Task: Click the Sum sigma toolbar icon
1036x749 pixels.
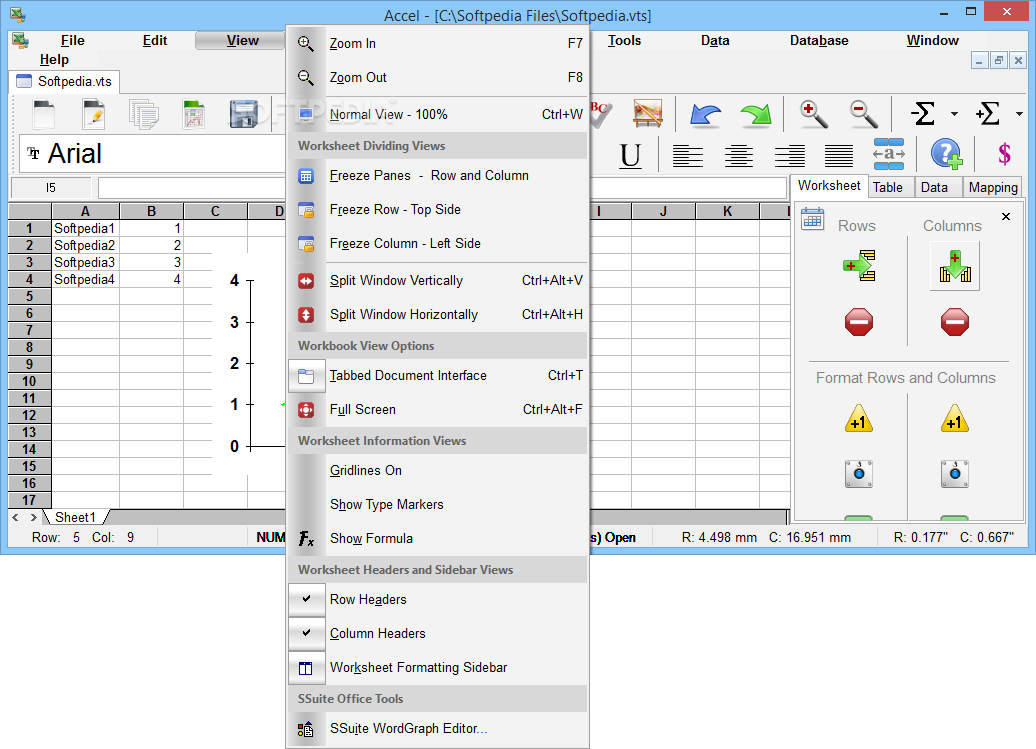Action: click(x=923, y=114)
